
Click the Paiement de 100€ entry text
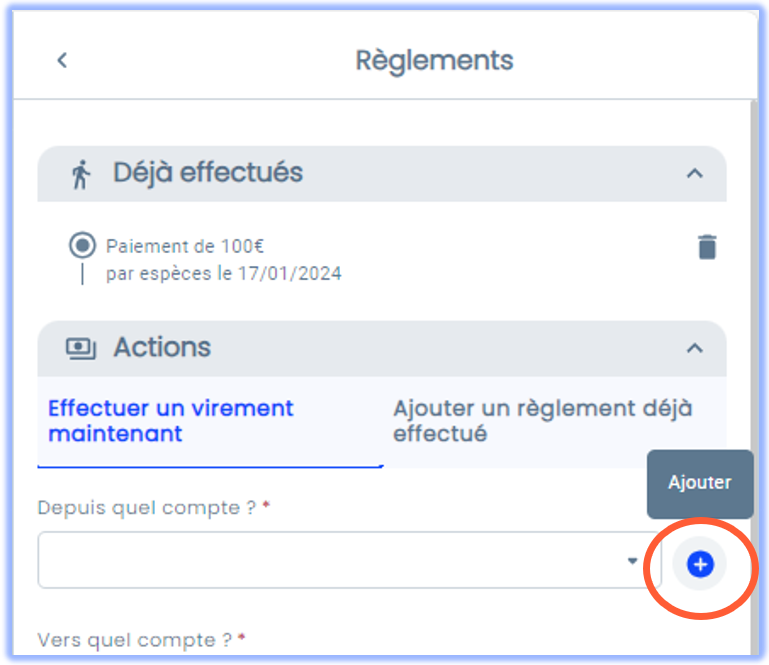pos(185,246)
